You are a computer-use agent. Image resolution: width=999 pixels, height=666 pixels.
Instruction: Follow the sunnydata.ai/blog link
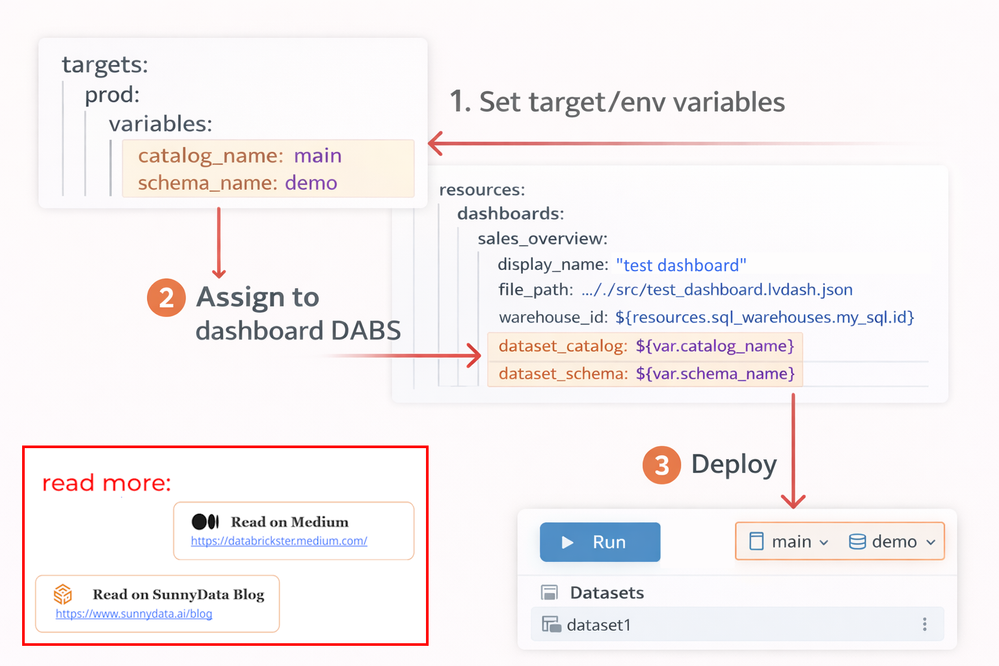click(133, 612)
